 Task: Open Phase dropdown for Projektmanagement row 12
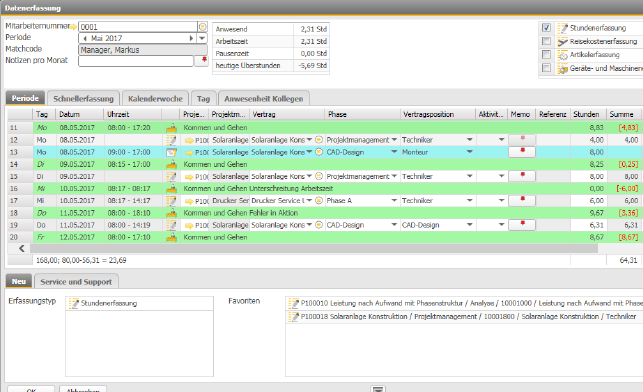click(x=394, y=140)
